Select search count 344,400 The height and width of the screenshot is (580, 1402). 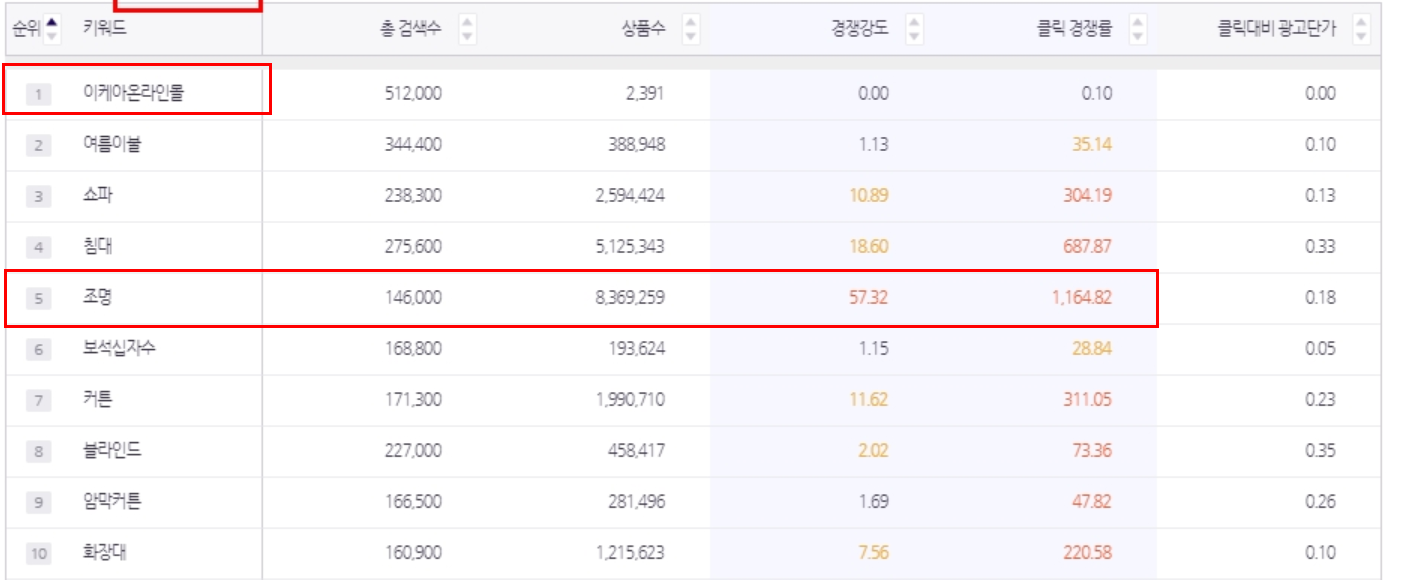[413, 145]
